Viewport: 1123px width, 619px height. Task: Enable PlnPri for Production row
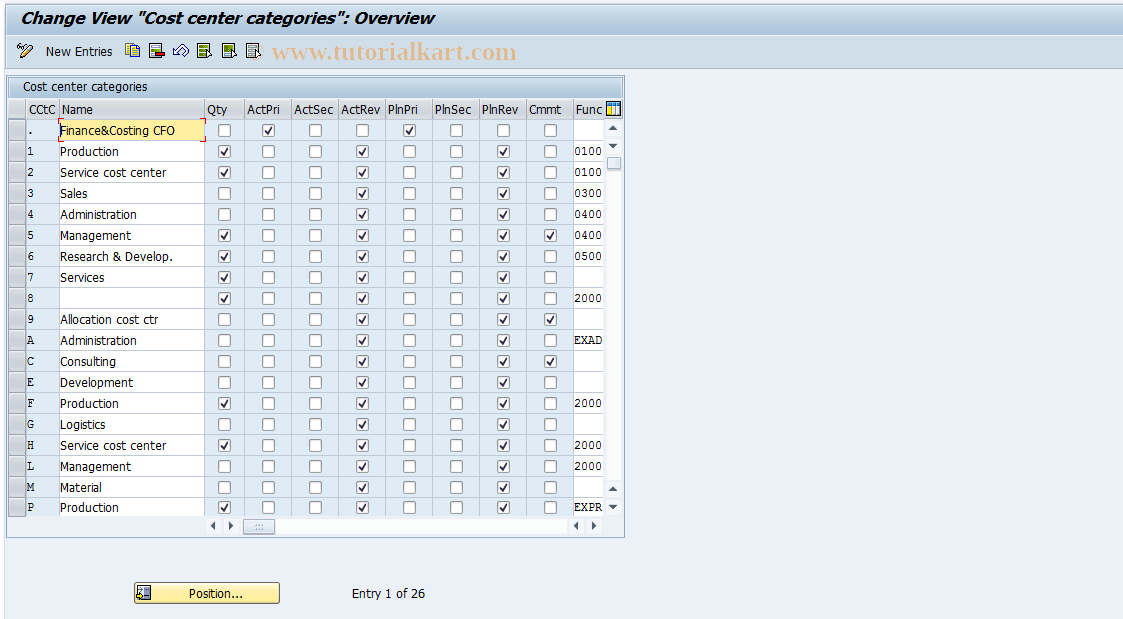(x=409, y=151)
